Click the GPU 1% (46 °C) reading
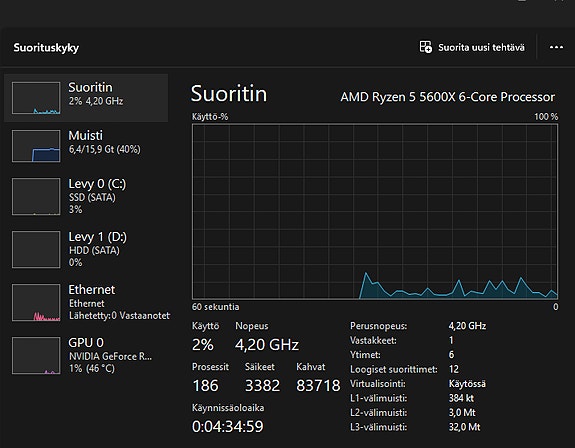Viewport: 575px width, 448px height. 92,368
